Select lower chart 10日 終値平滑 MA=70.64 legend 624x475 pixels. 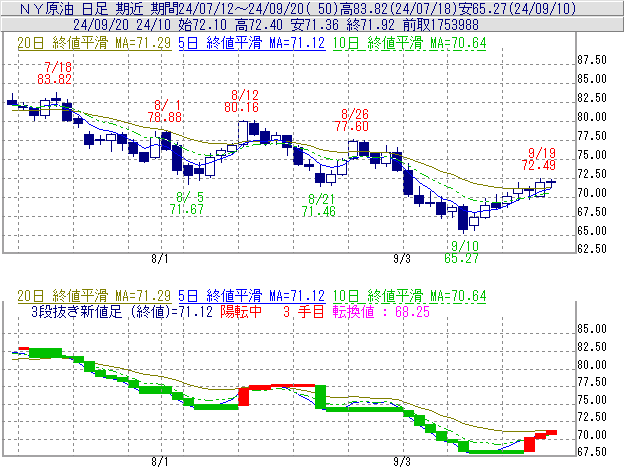(x=410, y=296)
